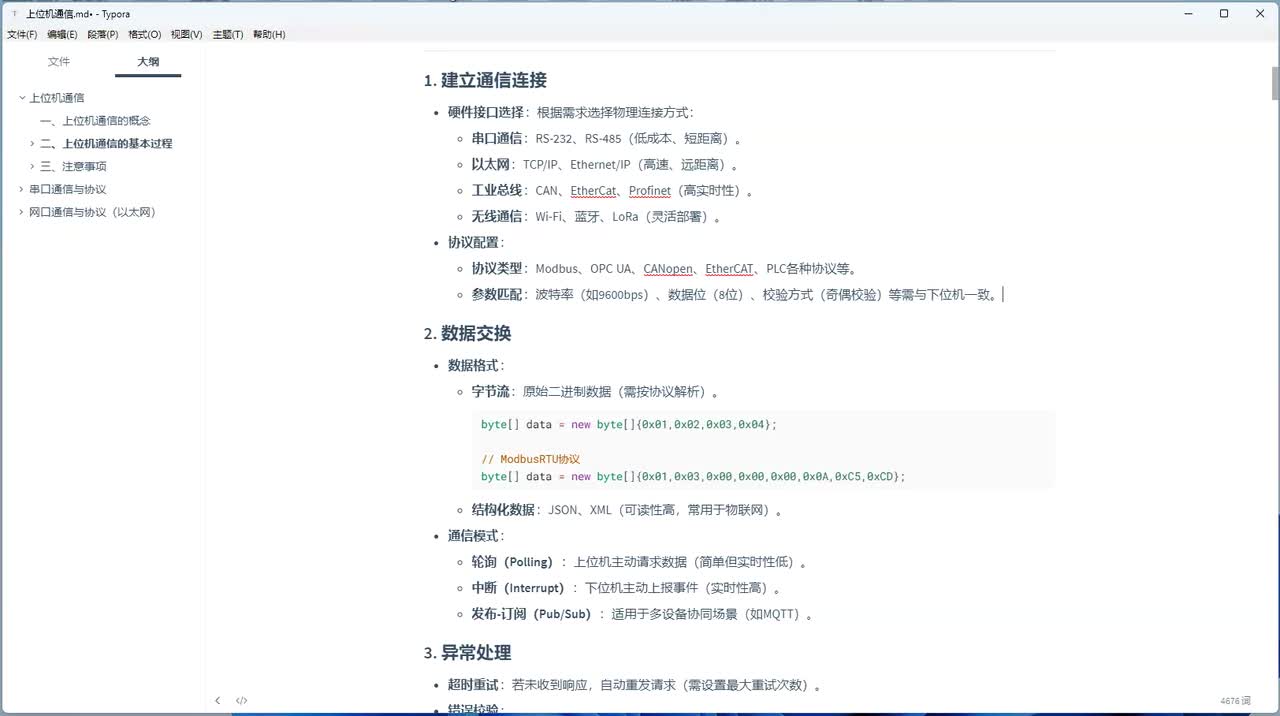Click the 串口通信 bullet line

[607, 139]
